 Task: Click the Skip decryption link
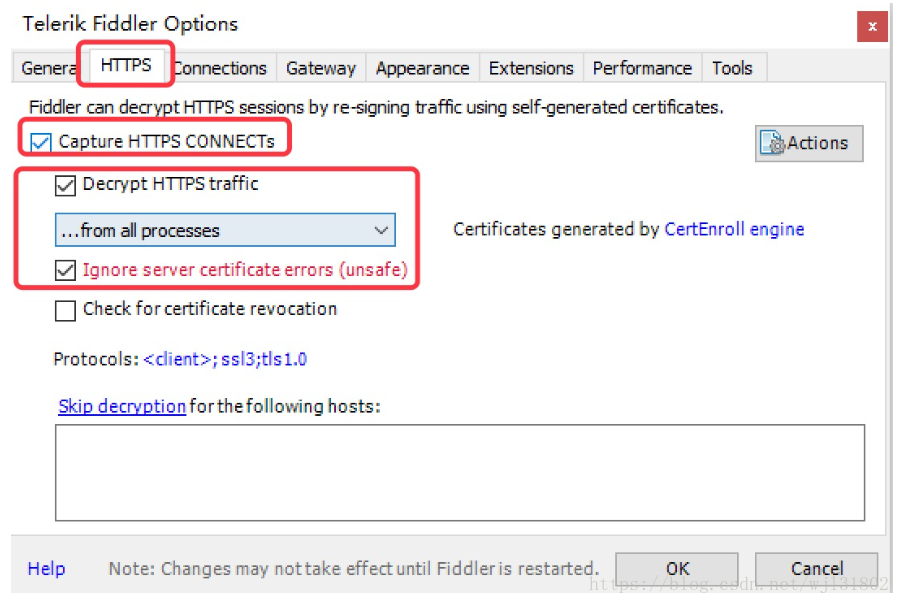[x=122, y=406]
